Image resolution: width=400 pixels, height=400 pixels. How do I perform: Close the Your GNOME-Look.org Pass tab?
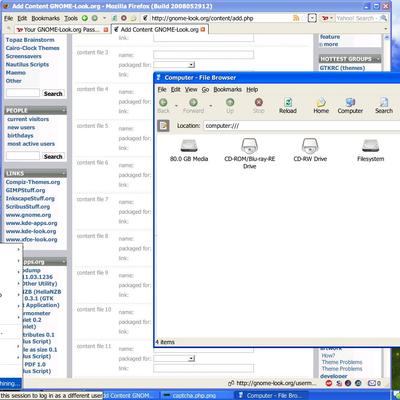106,30
